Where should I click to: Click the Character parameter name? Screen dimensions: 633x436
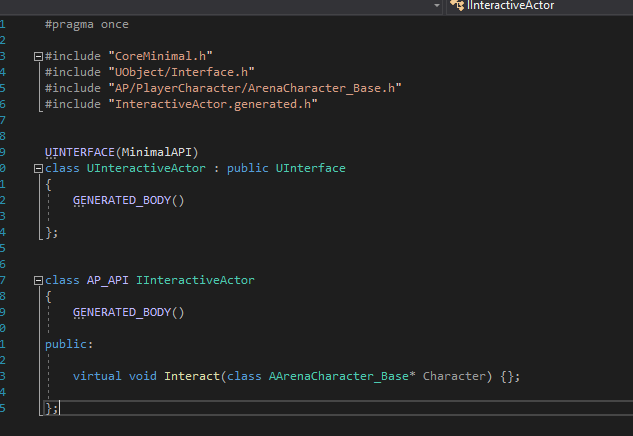pos(454,376)
